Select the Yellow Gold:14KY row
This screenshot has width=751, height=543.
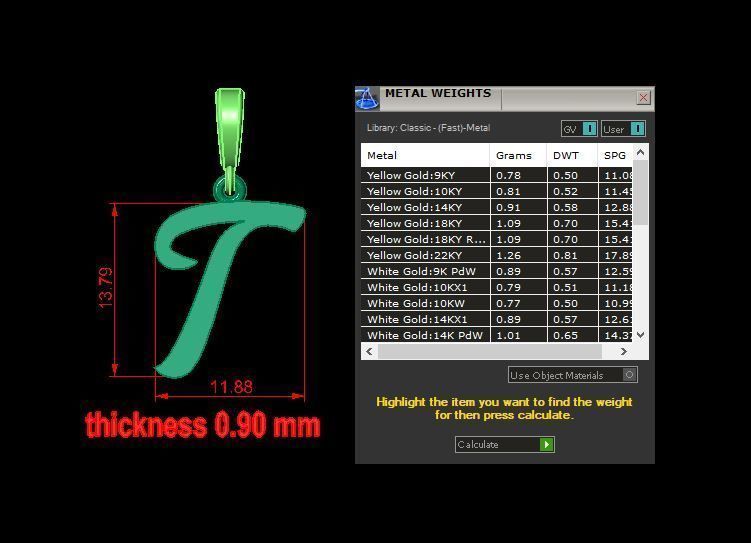497,207
